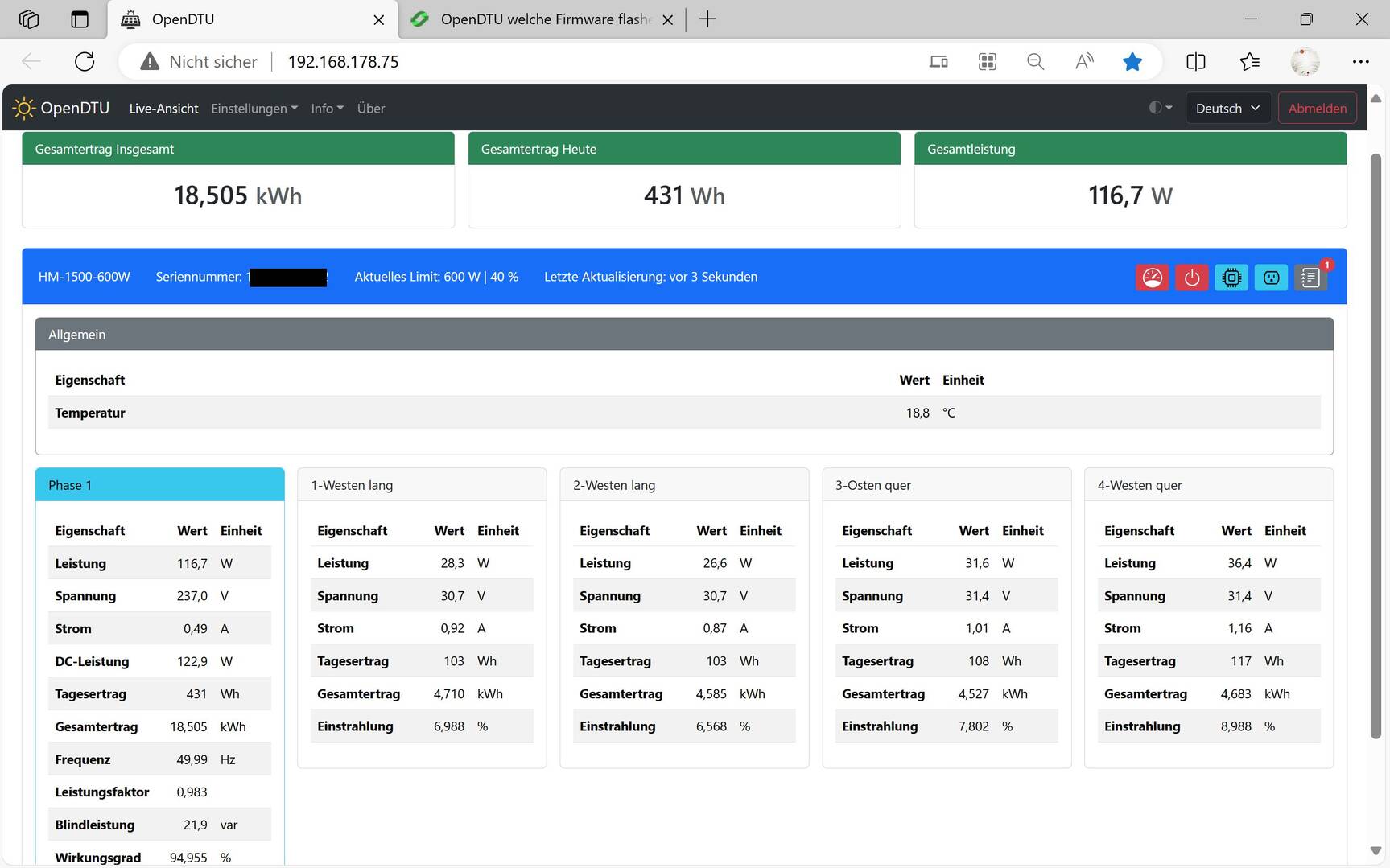Image resolution: width=1390 pixels, height=868 pixels.
Task: Click the favorite star in address bar
Action: 1132,62
